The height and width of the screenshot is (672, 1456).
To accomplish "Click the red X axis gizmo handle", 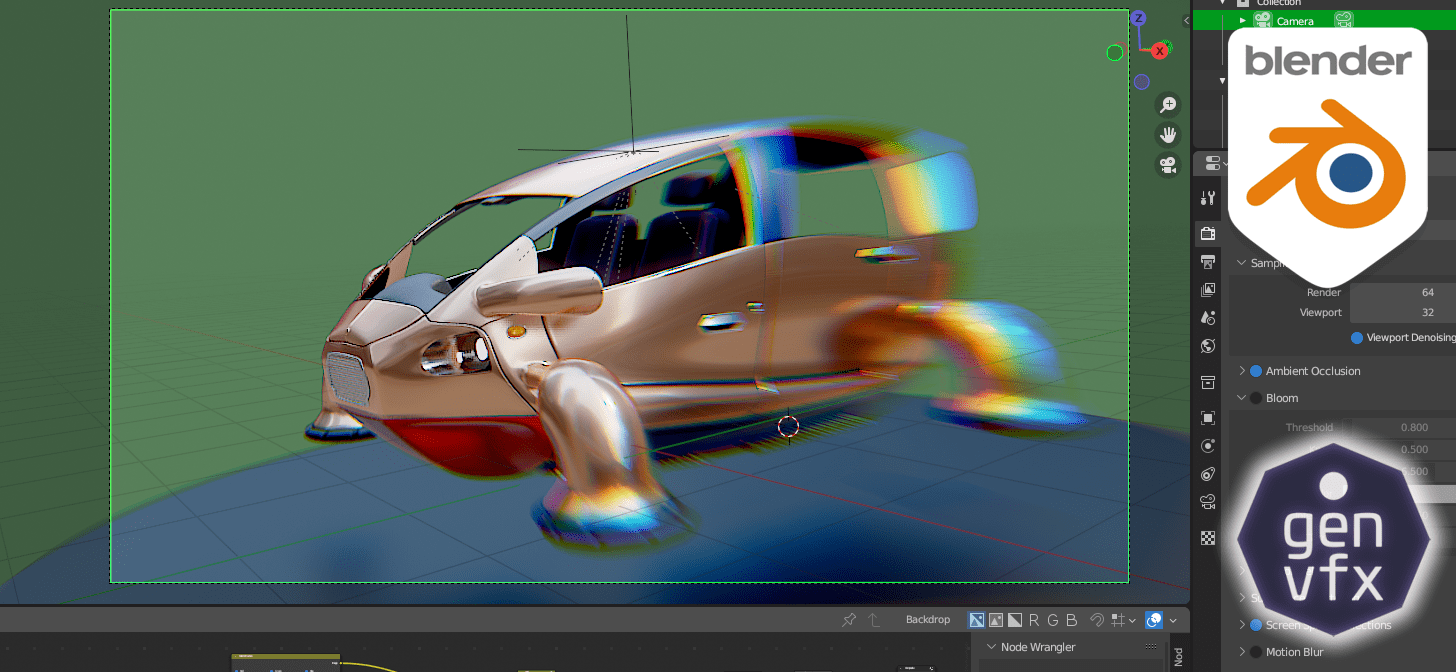I will pyautogui.click(x=1160, y=50).
